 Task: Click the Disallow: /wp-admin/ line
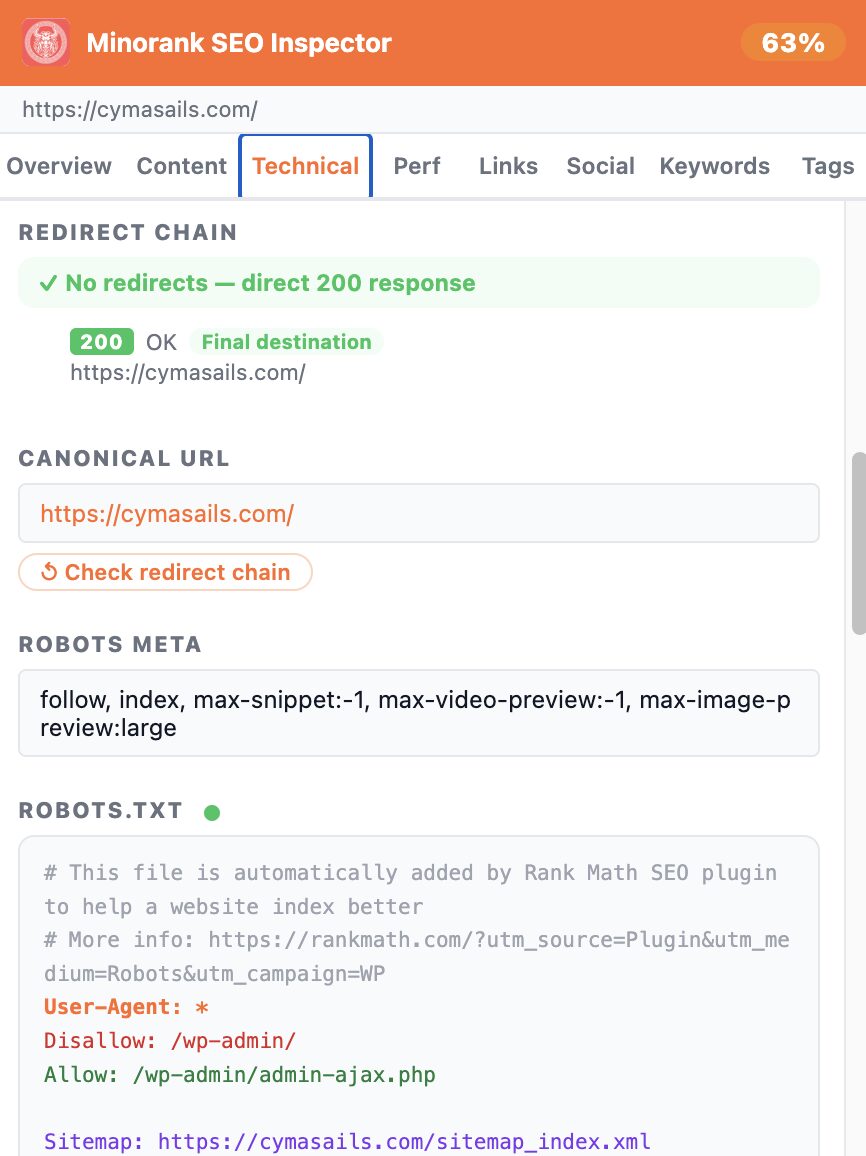(170, 1040)
